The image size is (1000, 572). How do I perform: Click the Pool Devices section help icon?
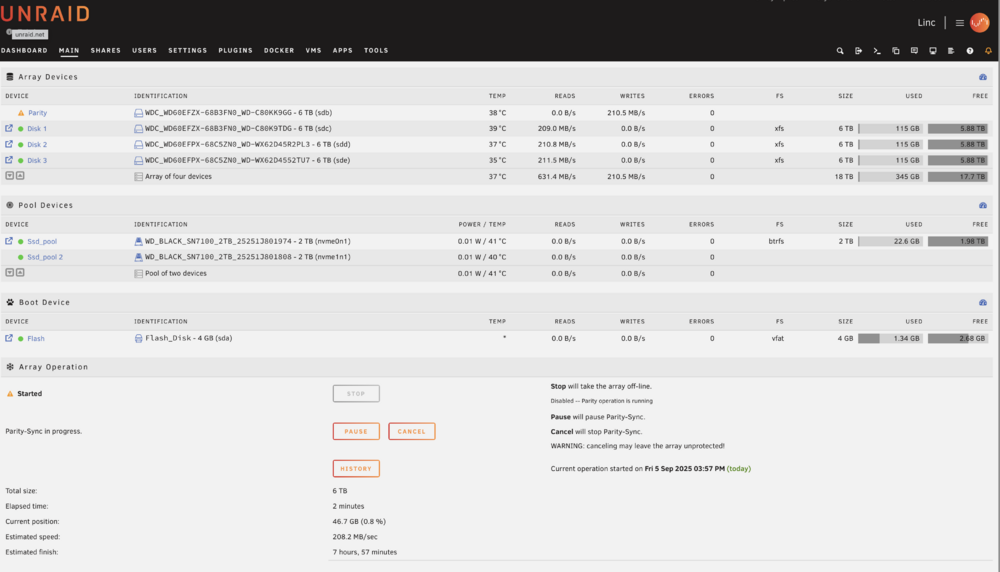click(983, 205)
